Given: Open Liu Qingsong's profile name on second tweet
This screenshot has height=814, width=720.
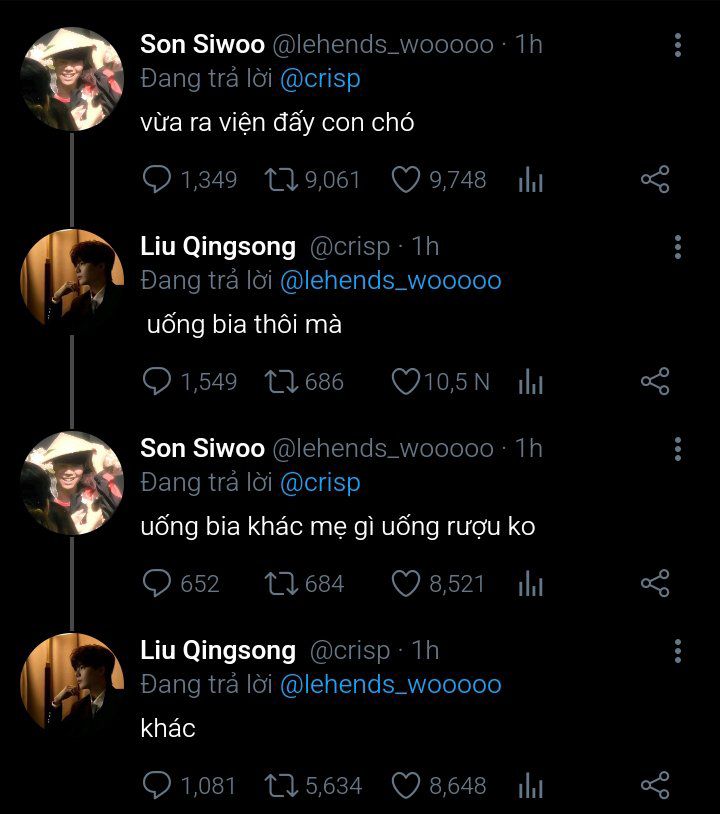Looking at the screenshot, I should pyautogui.click(x=218, y=247).
